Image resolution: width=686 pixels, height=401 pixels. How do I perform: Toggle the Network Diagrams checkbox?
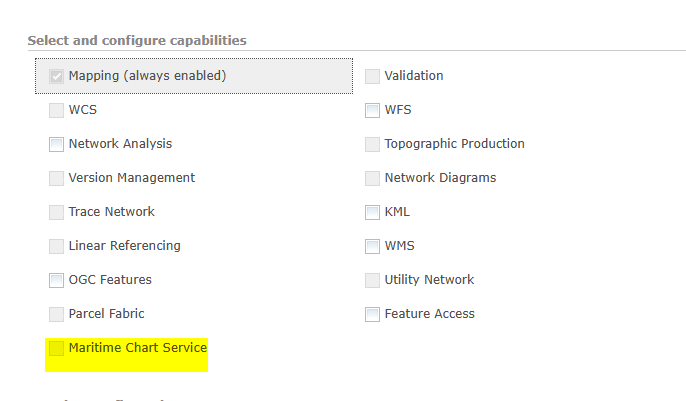(372, 178)
